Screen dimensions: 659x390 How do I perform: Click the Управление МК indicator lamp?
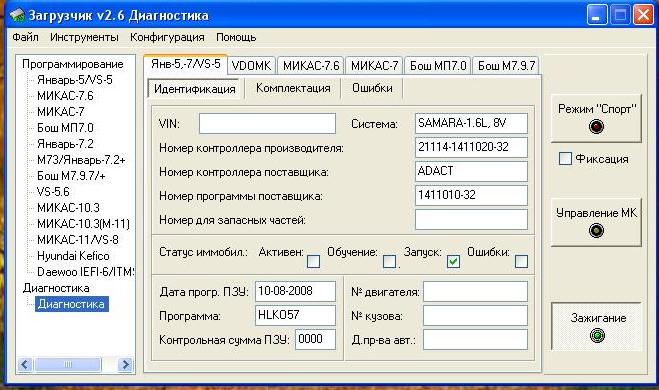(596, 230)
